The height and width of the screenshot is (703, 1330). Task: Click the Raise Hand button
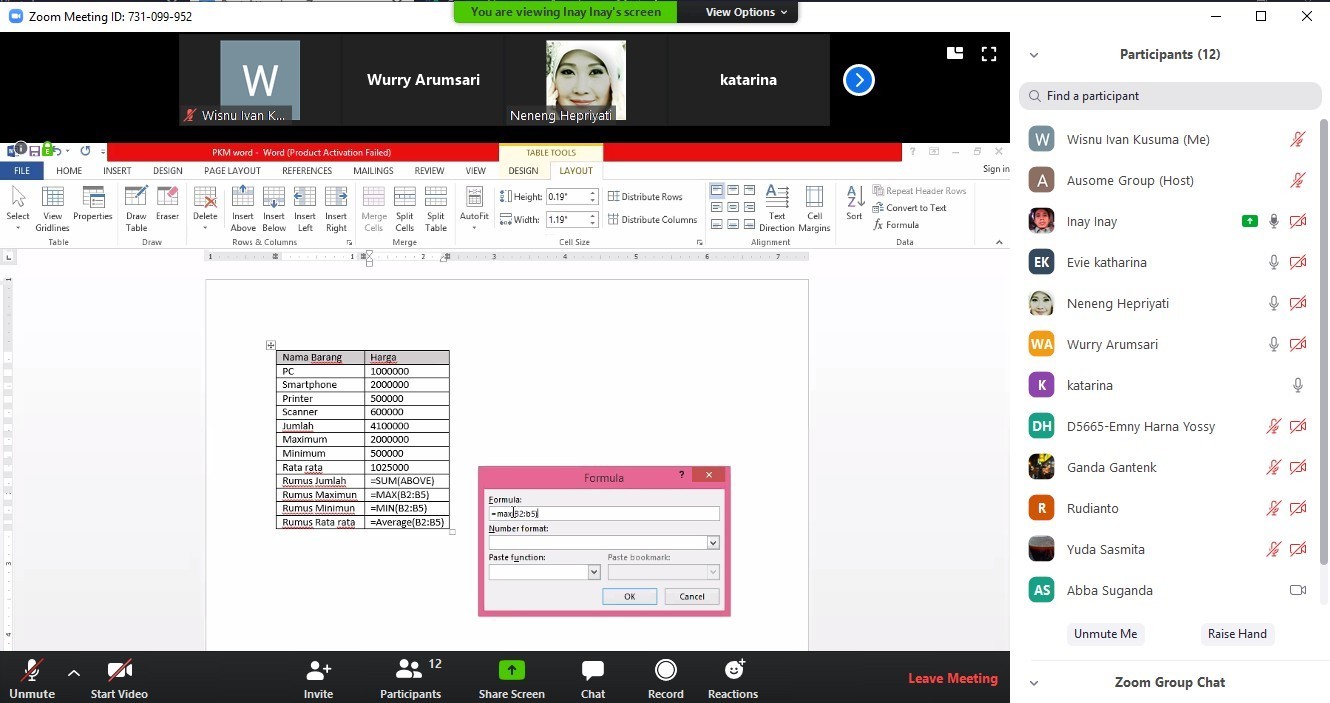pos(1237,633)
